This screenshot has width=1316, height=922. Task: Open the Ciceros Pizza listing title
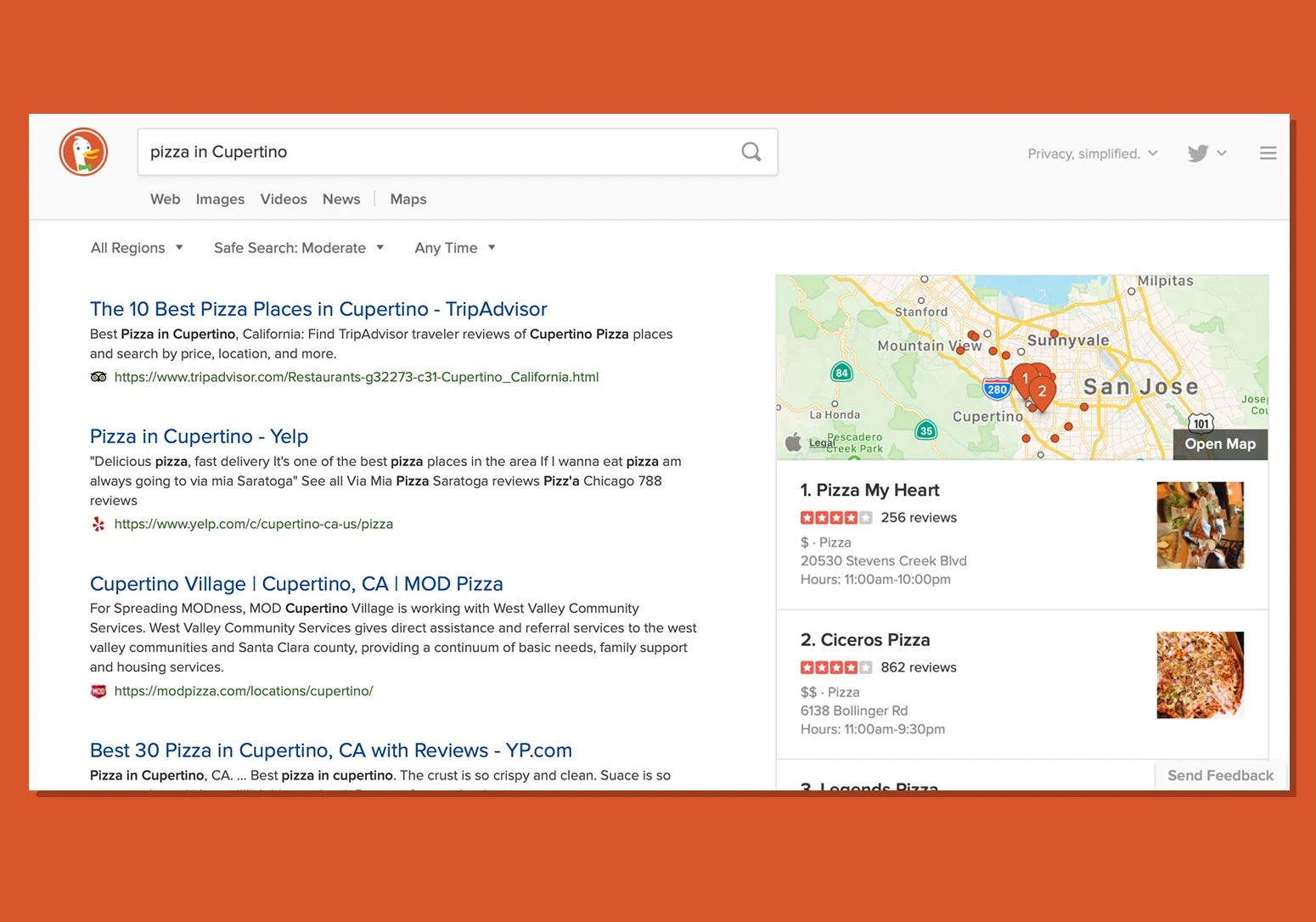click(x=865, y=640)
